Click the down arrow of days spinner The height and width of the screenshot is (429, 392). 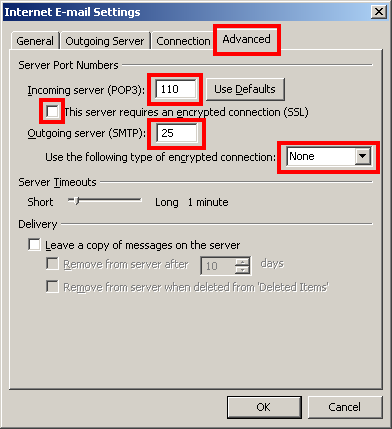[x=242, y=270]
